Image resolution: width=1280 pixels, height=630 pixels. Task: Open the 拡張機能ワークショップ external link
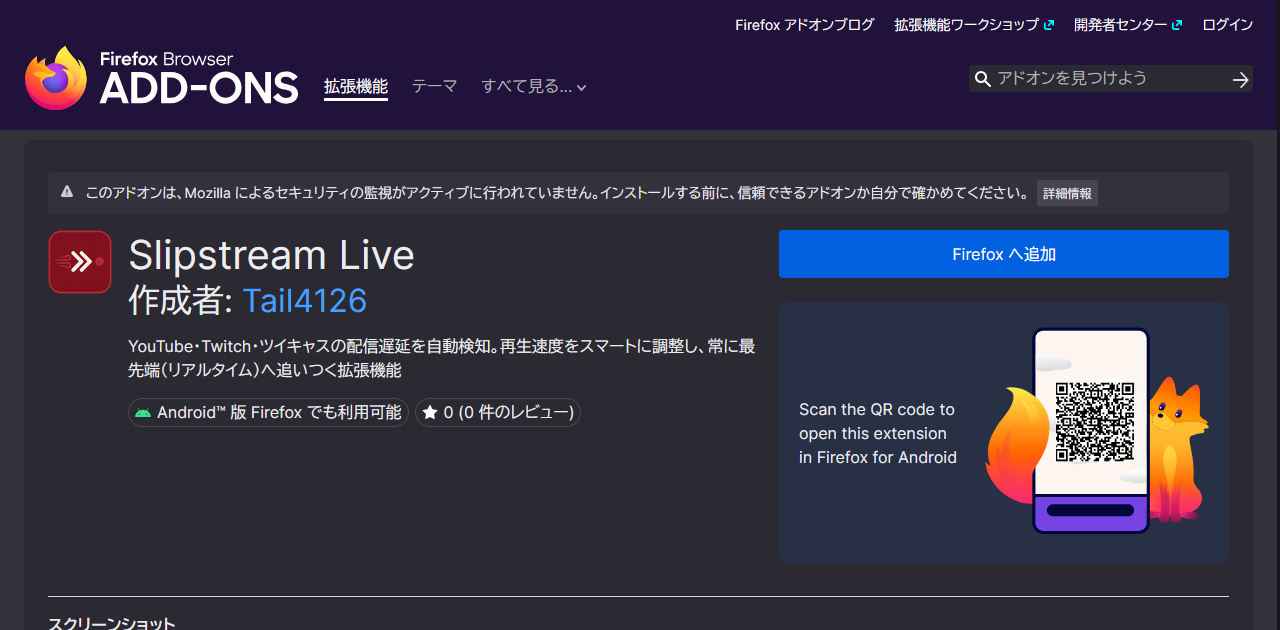click(974, 25)
